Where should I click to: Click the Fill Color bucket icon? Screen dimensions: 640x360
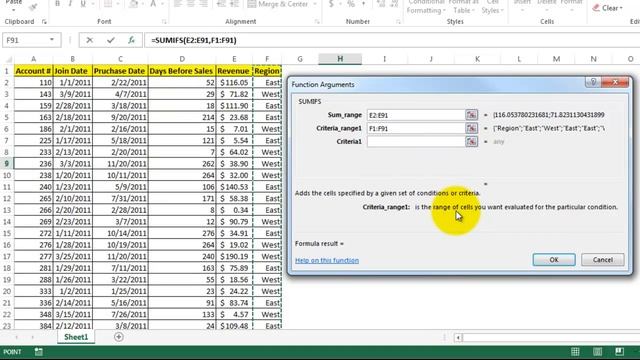coord(133,4)
